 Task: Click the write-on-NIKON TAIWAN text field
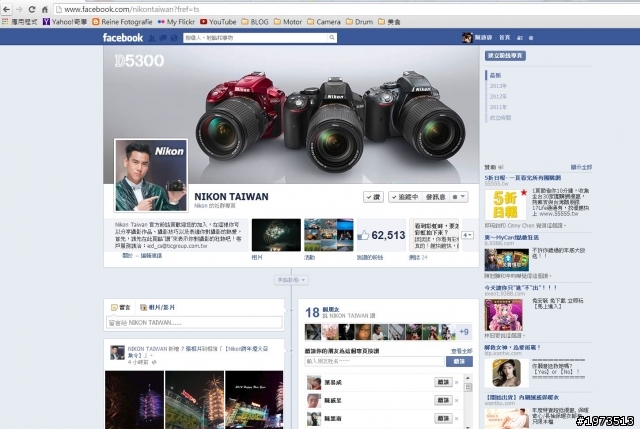(194, 323)
